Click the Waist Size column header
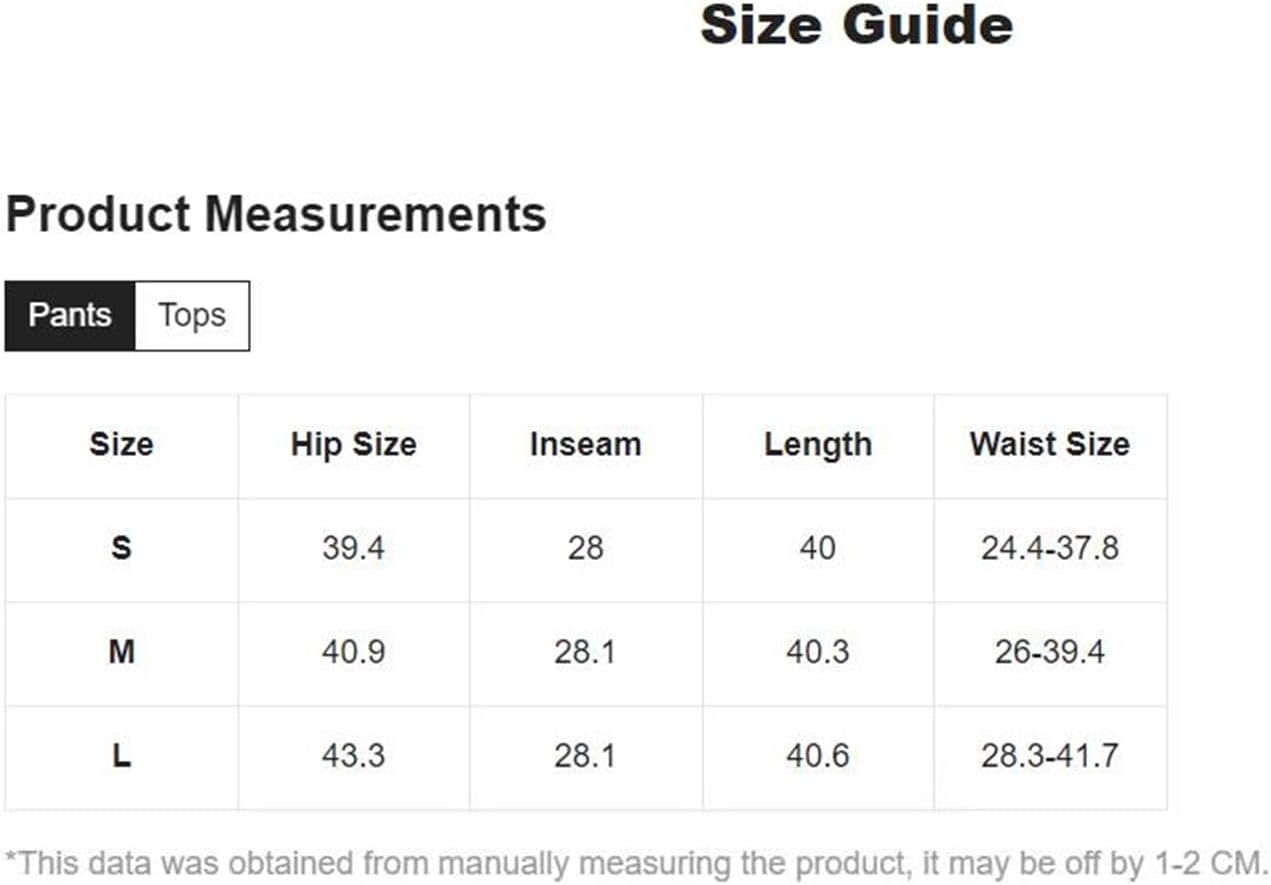Screen dimensions: 1271x885 coord(1049,444)
